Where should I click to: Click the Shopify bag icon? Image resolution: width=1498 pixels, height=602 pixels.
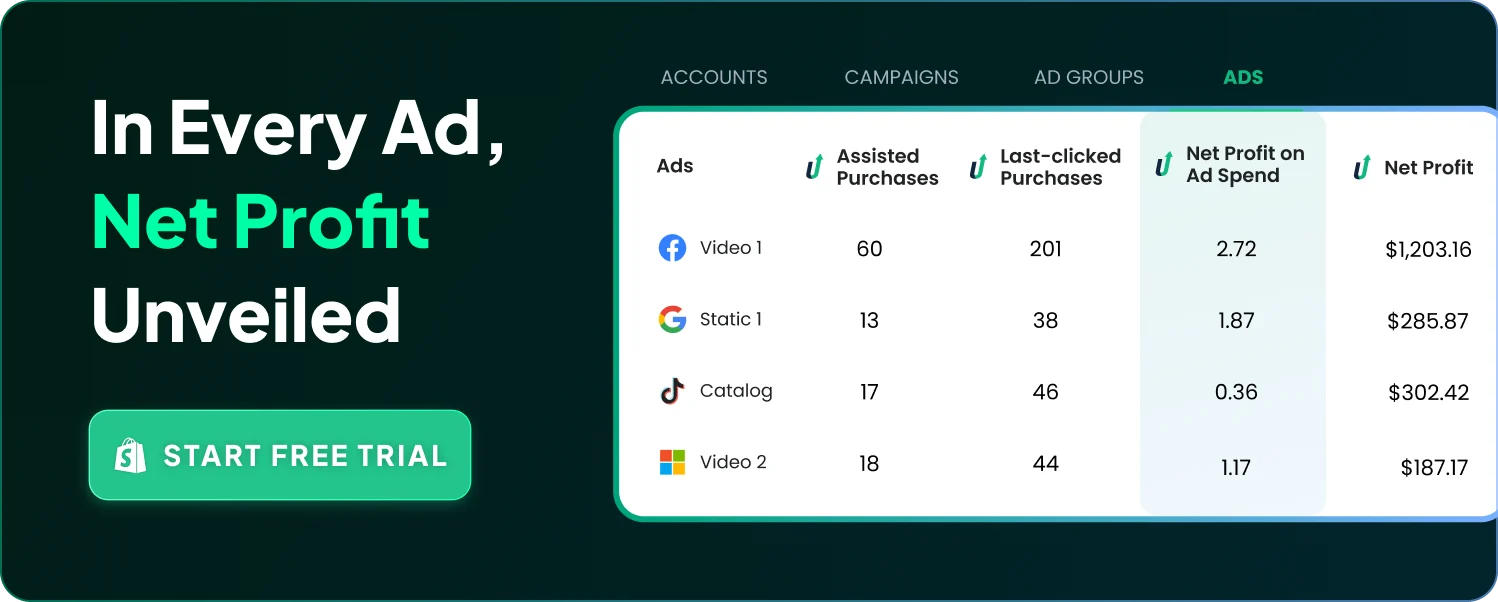coord(130,456)
